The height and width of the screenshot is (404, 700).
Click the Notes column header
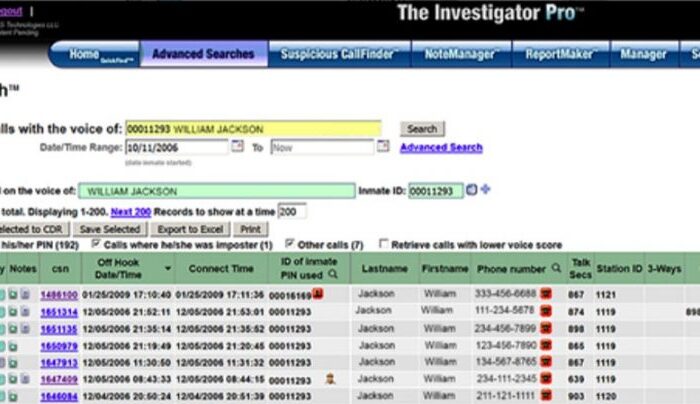[x=23, y=269]
